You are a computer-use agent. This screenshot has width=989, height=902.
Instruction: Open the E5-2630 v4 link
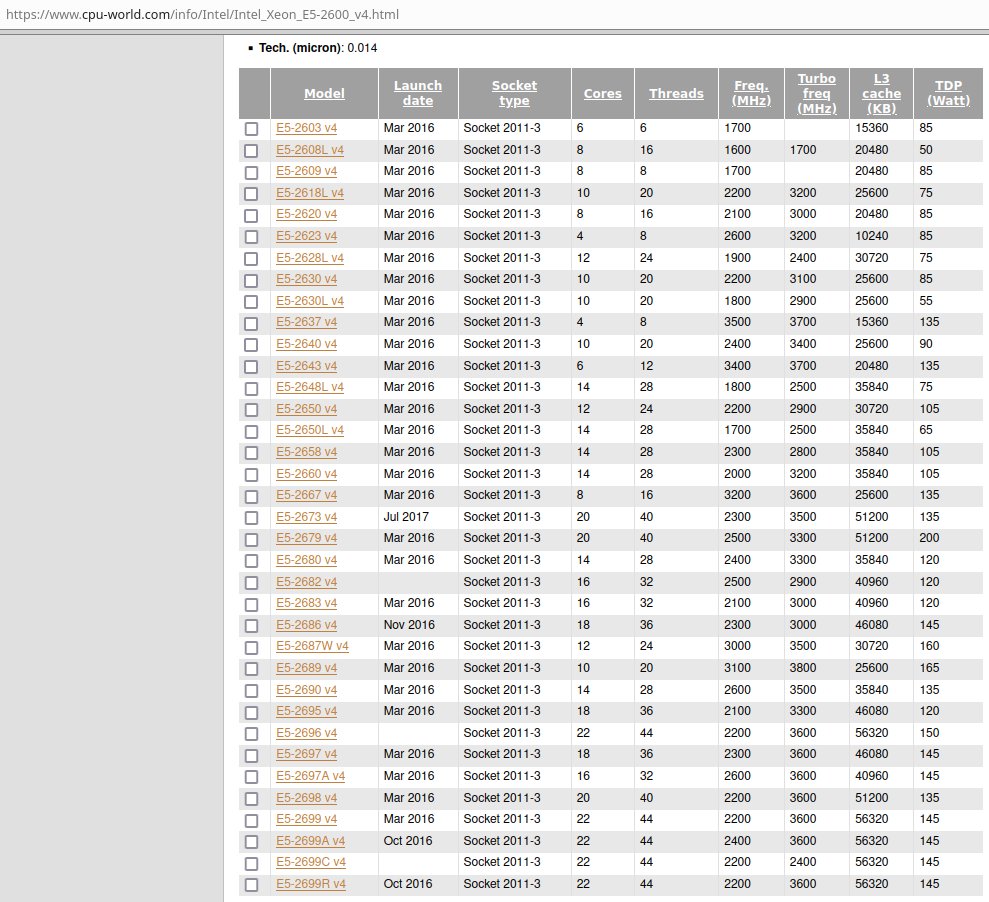pos(307,279)
